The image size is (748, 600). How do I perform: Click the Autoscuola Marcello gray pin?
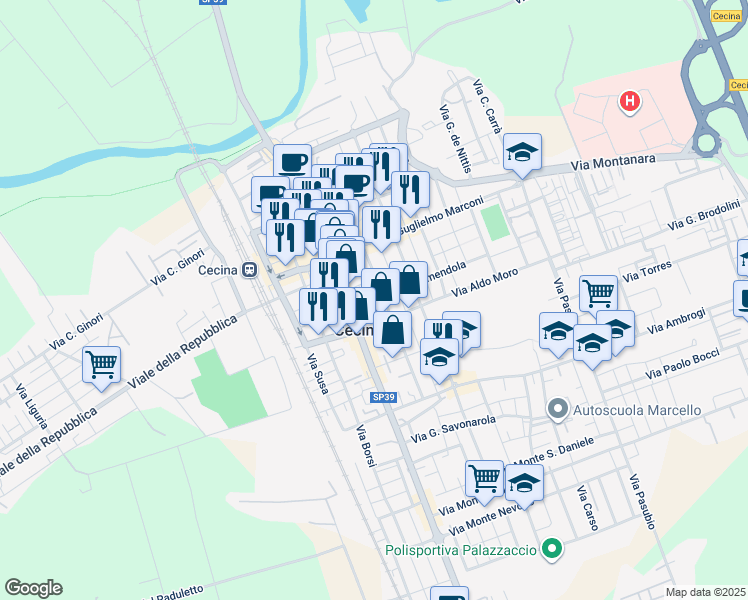(x=558, y=410)
